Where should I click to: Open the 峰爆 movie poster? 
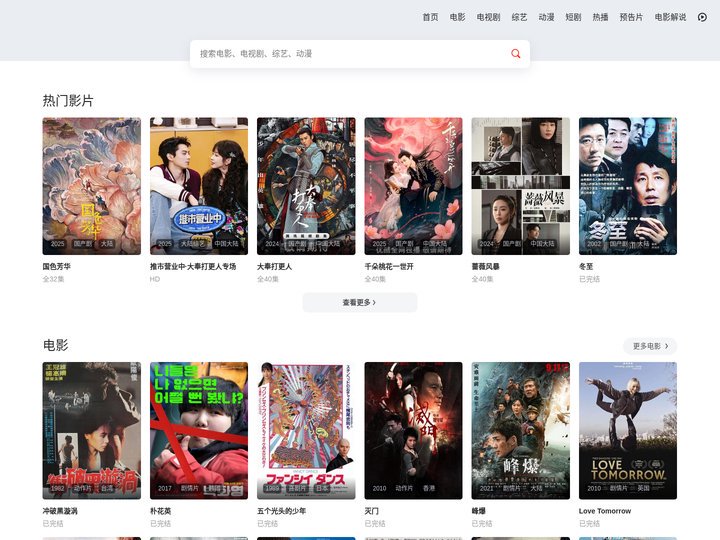(521, 431)
